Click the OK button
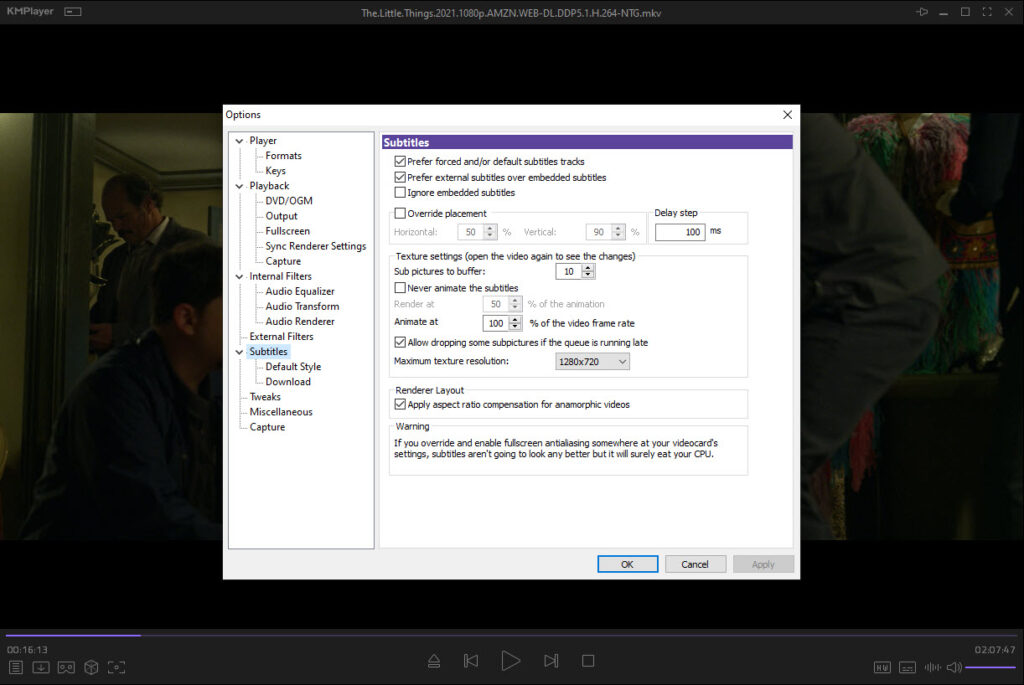 (x=627, y=564)
